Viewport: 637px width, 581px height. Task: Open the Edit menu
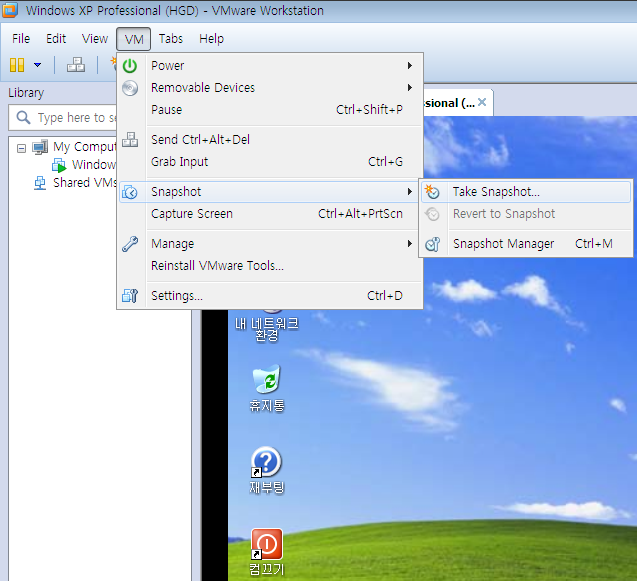[x=56, y=39]
